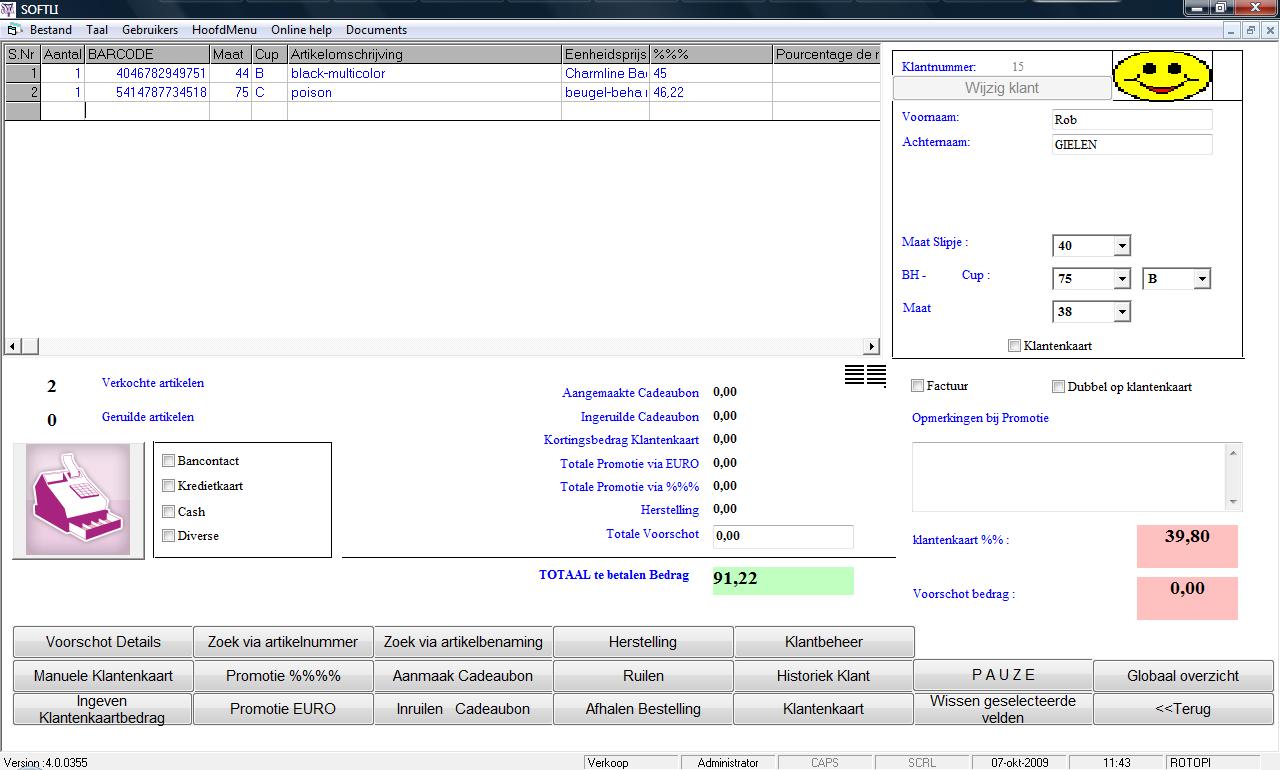The height and width of the screenshot is (770, 1282).
Task: Click the Voornaam field containing Rob
Action: (1131, 120)
